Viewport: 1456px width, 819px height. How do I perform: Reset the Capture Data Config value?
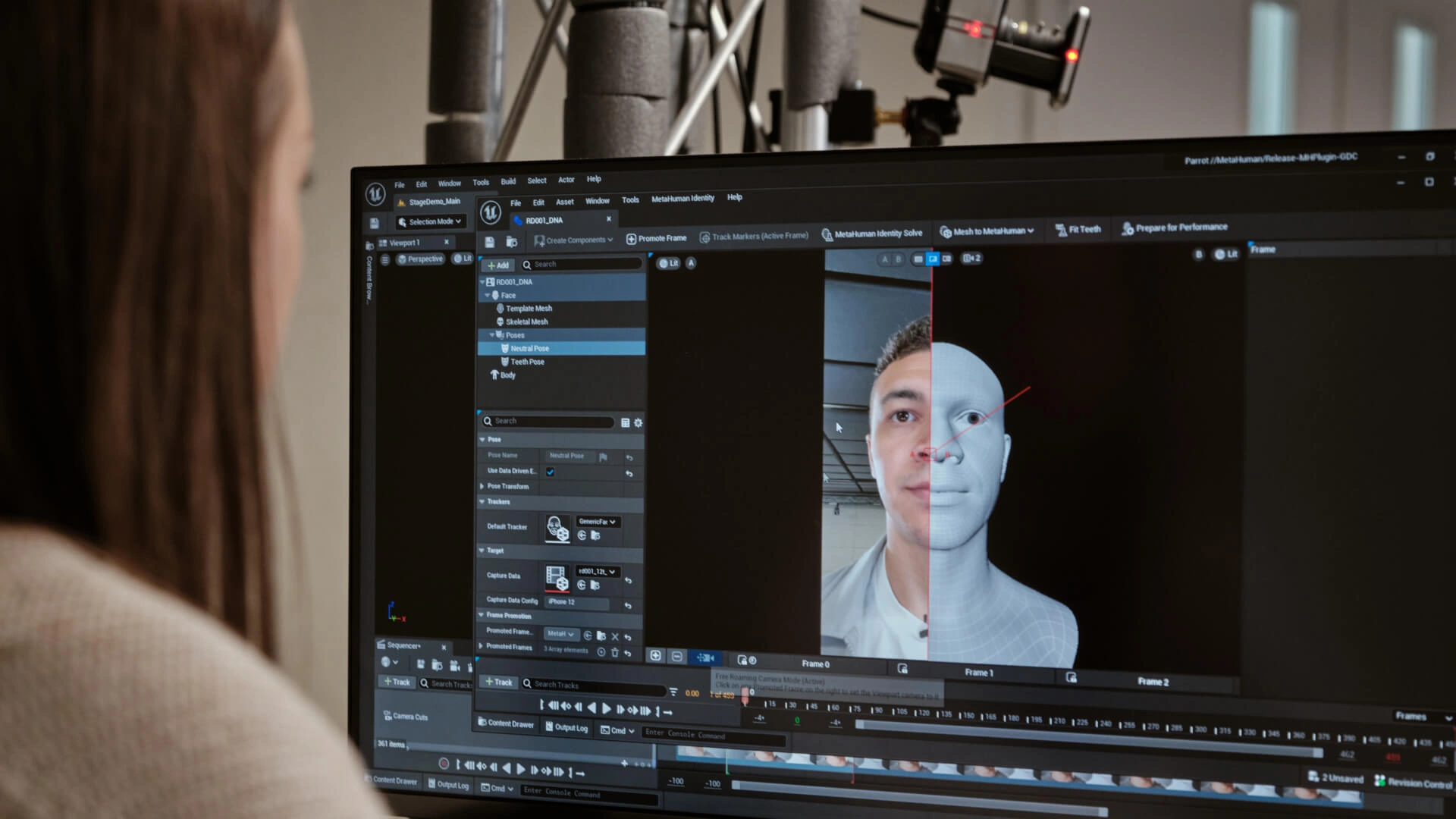[628, 605]
